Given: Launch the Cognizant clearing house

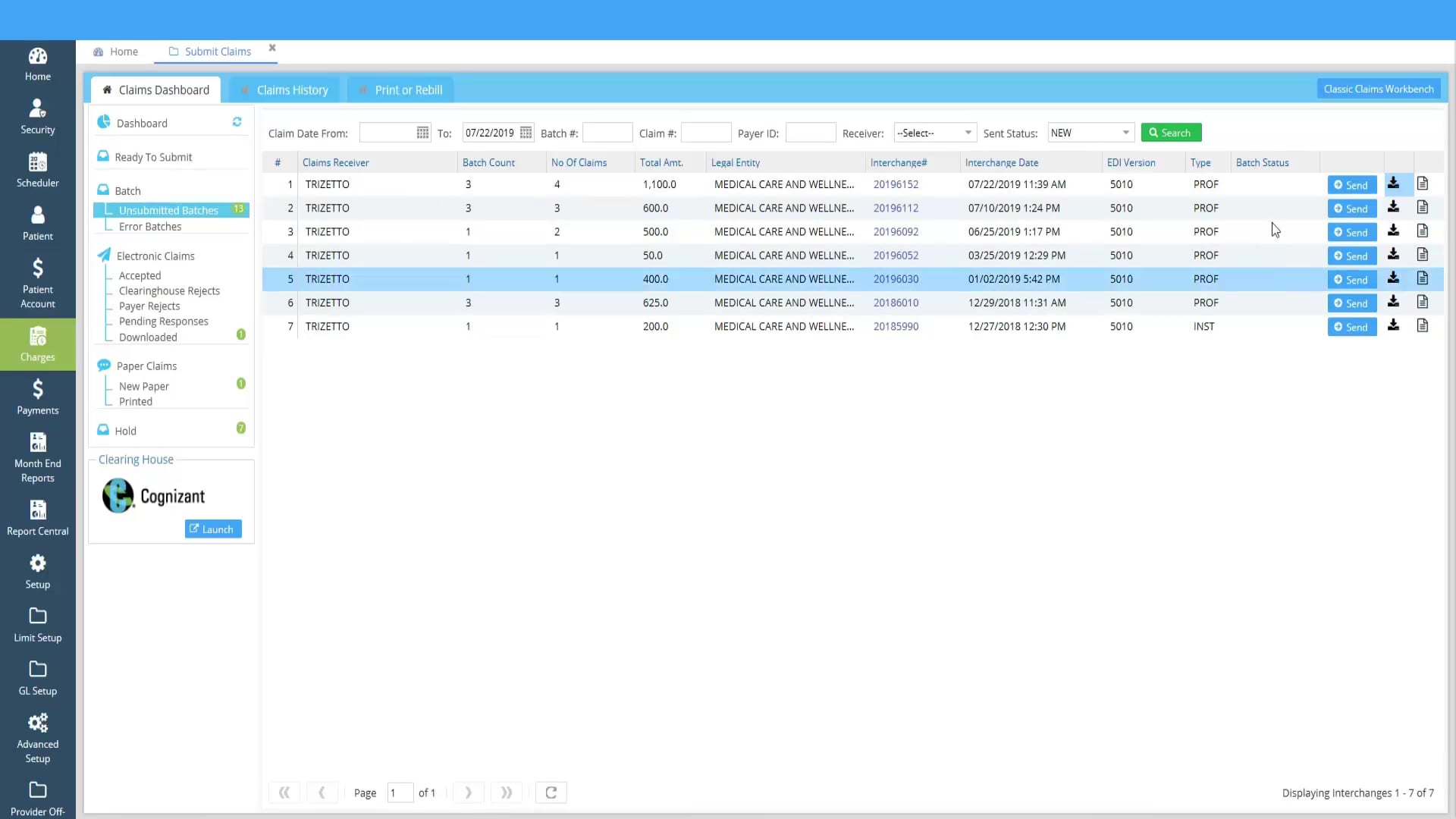Looking at the screenshot, I should pyautogui.click(x=212, y=529).
